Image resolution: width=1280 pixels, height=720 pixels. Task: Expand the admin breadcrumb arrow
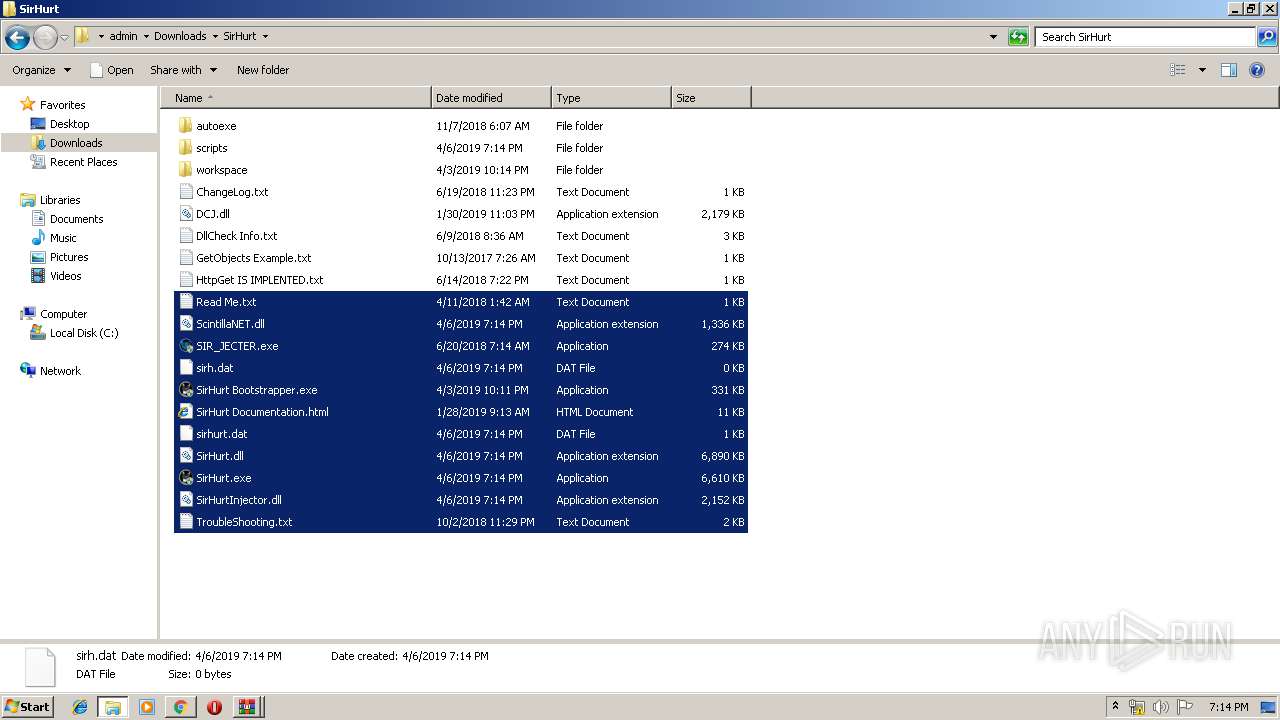point(146,37)
